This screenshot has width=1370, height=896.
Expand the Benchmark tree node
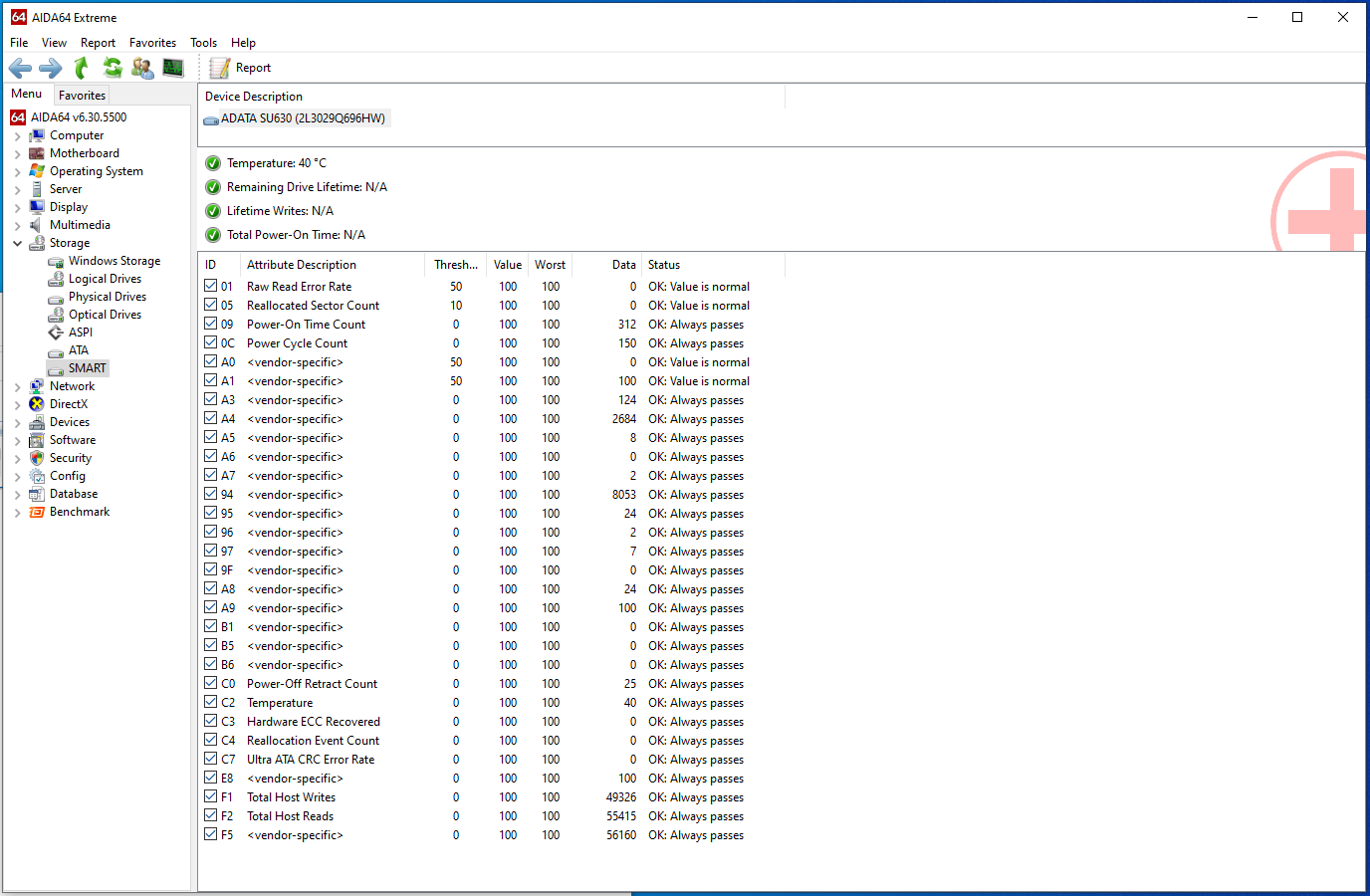17,513
